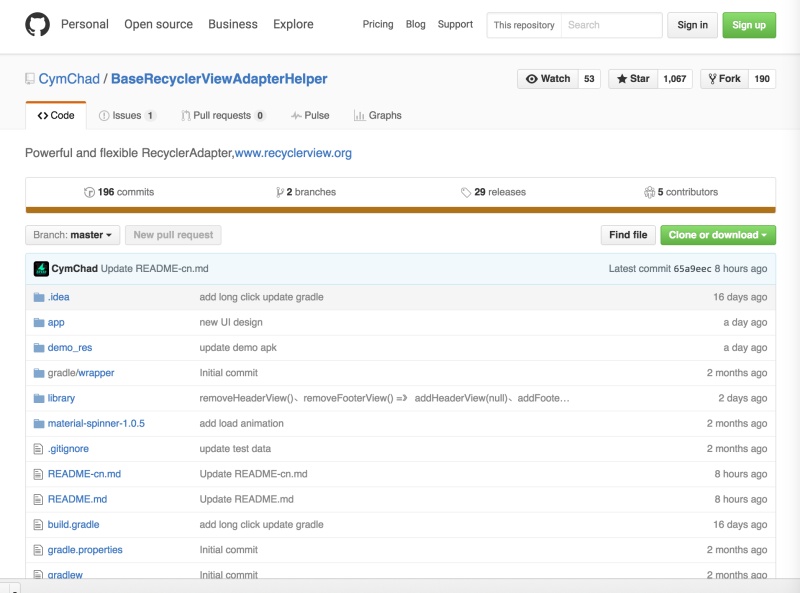Click the GitHub Octocat logo
The height and width of the screenshot is (593, 800).
pyautogui.click(x=37, y=25)
